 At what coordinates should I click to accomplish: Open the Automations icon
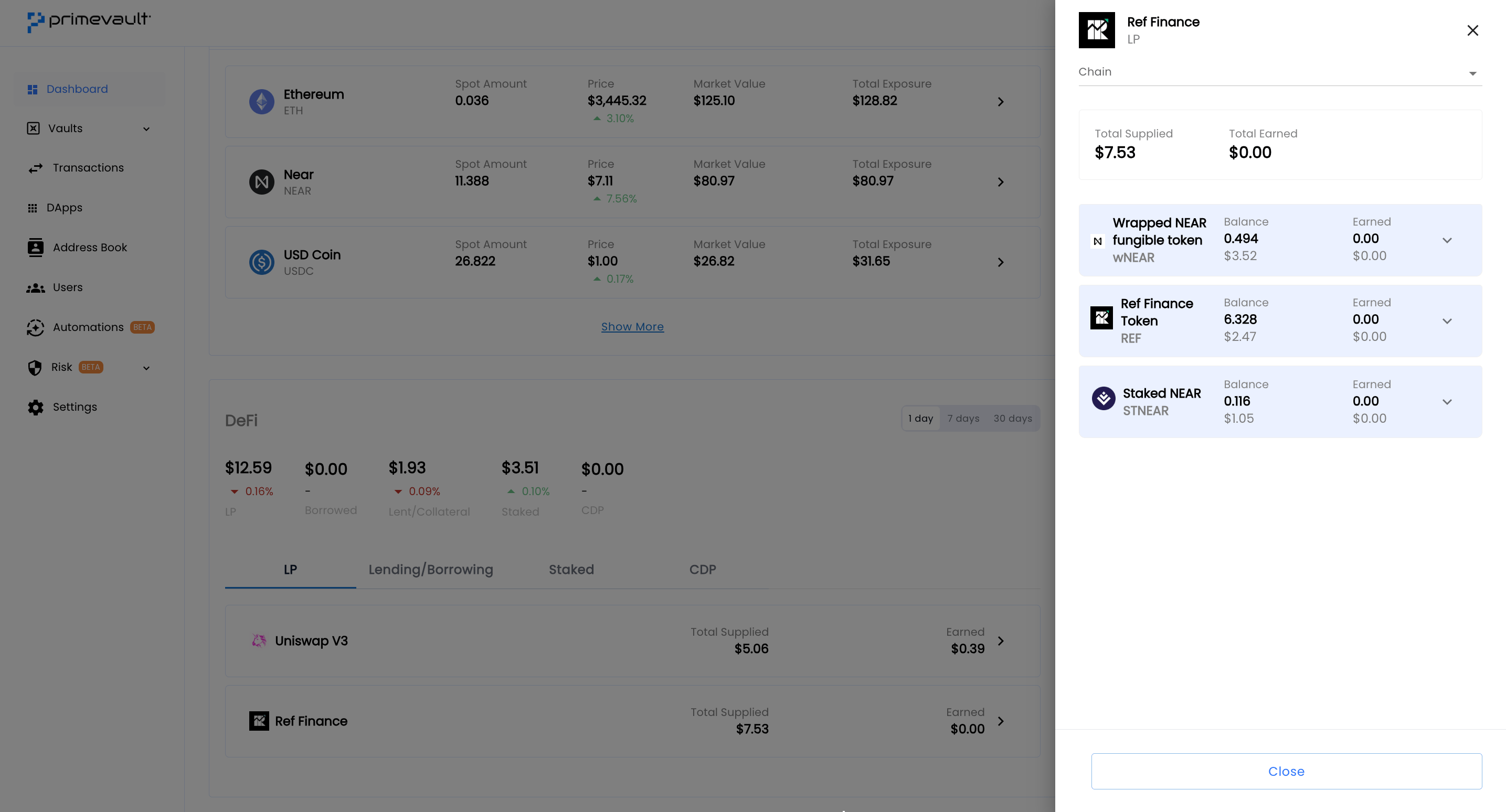click(x=36, y=328)
